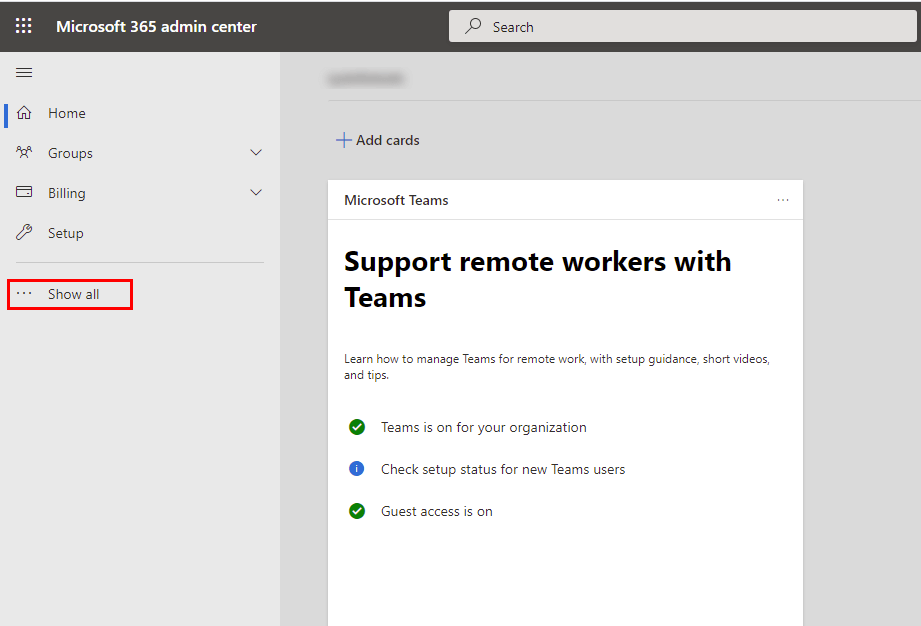This screenshot has height=626, width=921.
Task: Click the Home house icon
Action: [x=24, y=113]
